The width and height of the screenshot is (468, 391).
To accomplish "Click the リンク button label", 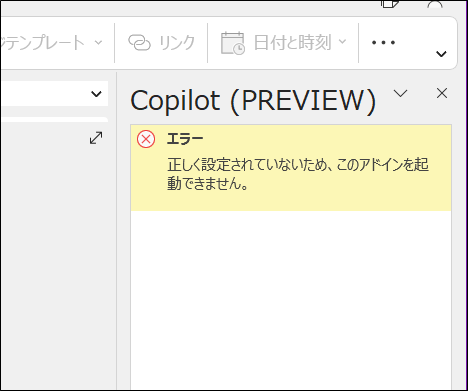I will click(177, 43).
